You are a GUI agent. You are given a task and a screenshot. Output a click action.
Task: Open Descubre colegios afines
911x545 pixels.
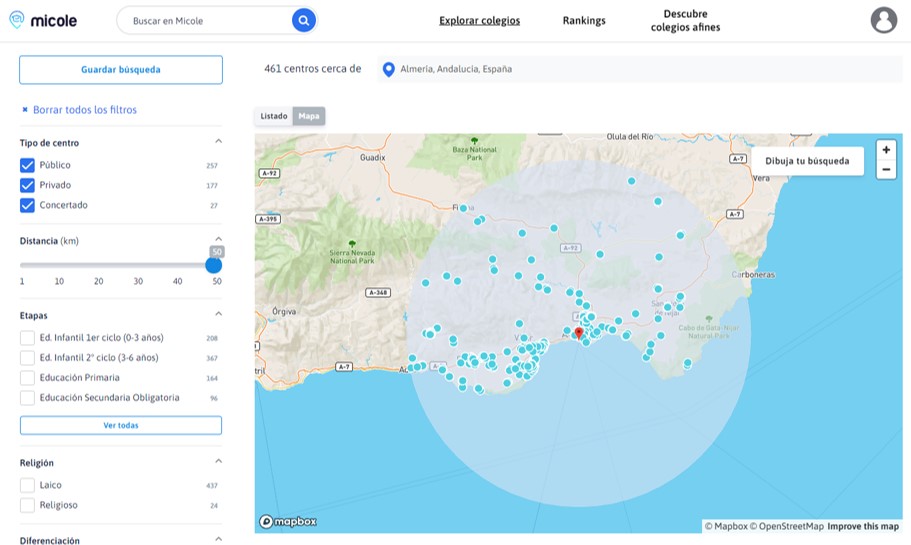click(685, 20)
